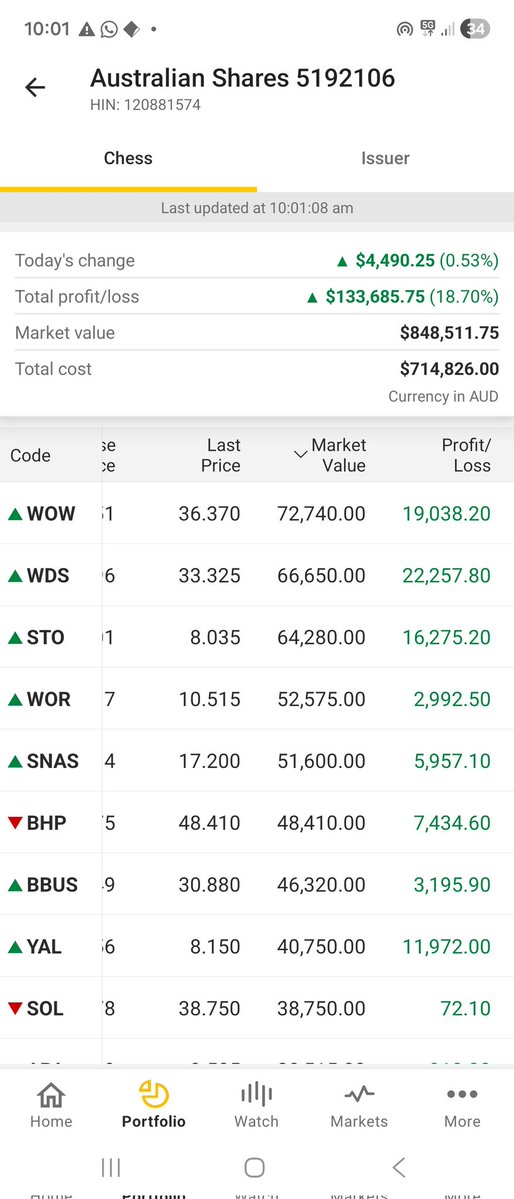This screenshot has width=514, height=1199.
Task: Open the SNAS holding code
Action: tap(53, 761)
